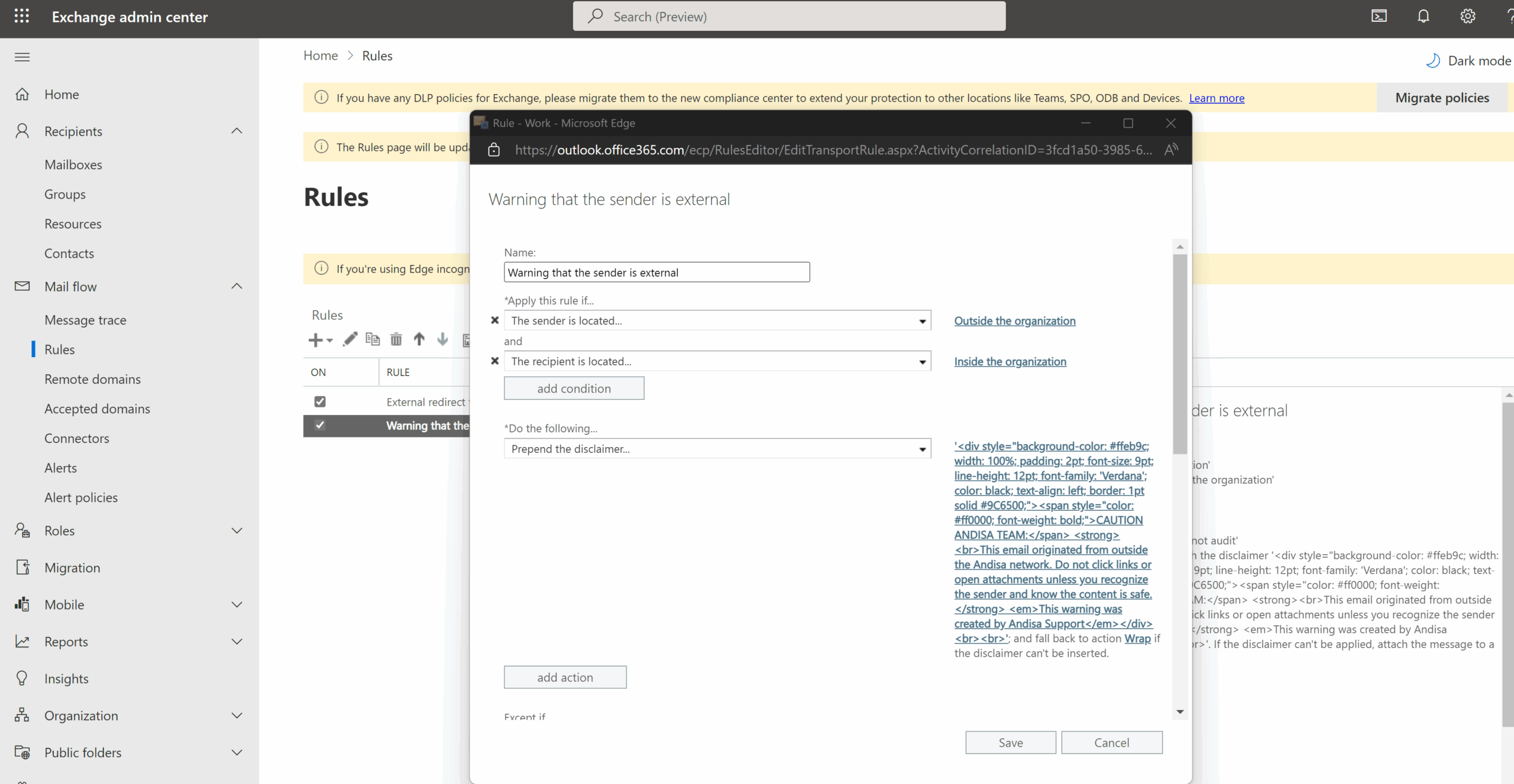This screenshot has width=1514, height=784.
Task: Click the rule editor vertical scrollbar thumb
Action: 1180,354
